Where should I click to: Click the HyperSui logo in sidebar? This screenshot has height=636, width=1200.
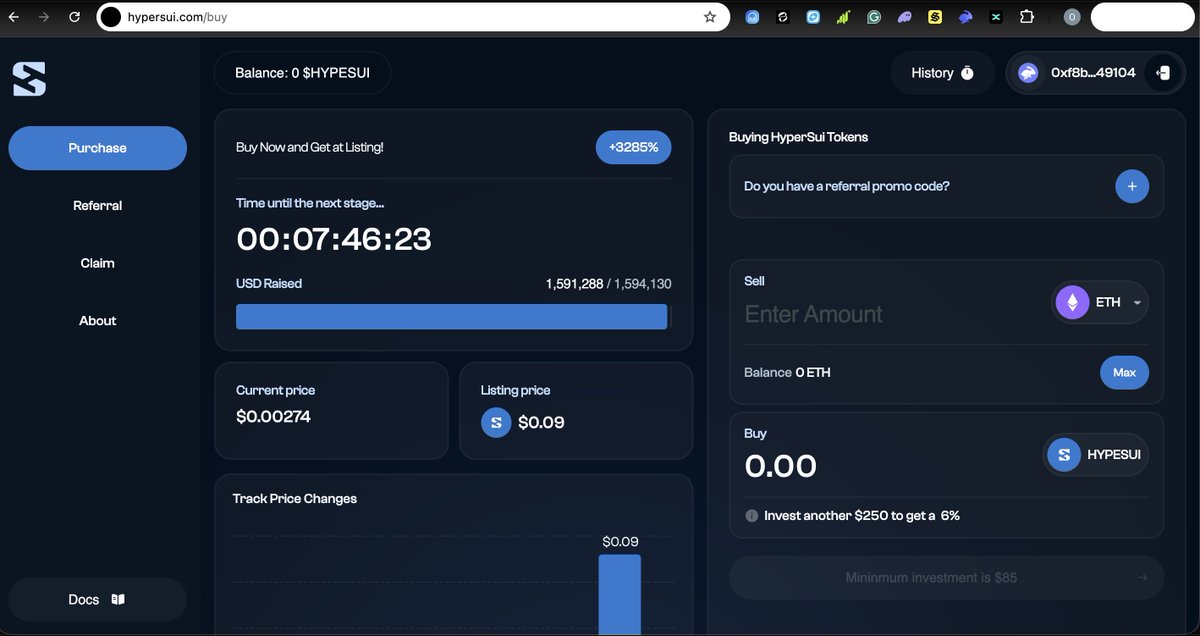[x=29, y=79]
